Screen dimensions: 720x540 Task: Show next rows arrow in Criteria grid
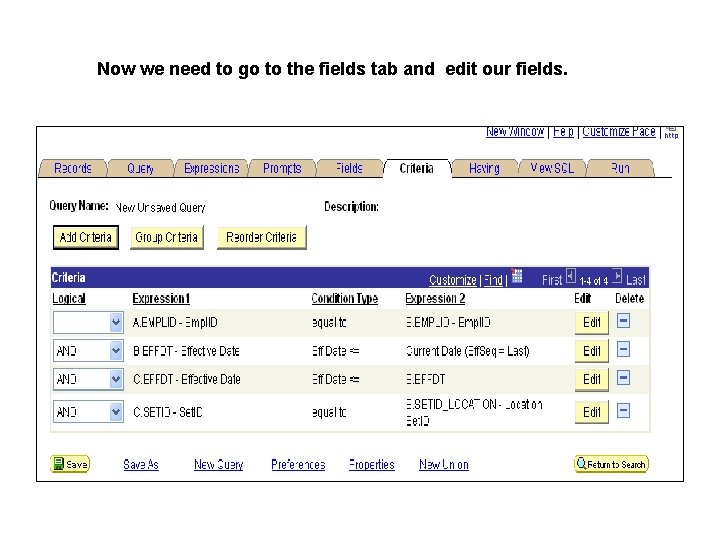coord(618,276)
